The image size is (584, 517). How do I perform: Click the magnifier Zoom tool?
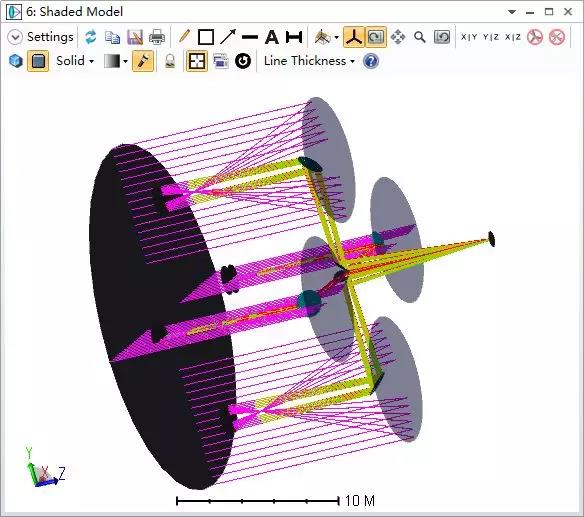point(420,37)
